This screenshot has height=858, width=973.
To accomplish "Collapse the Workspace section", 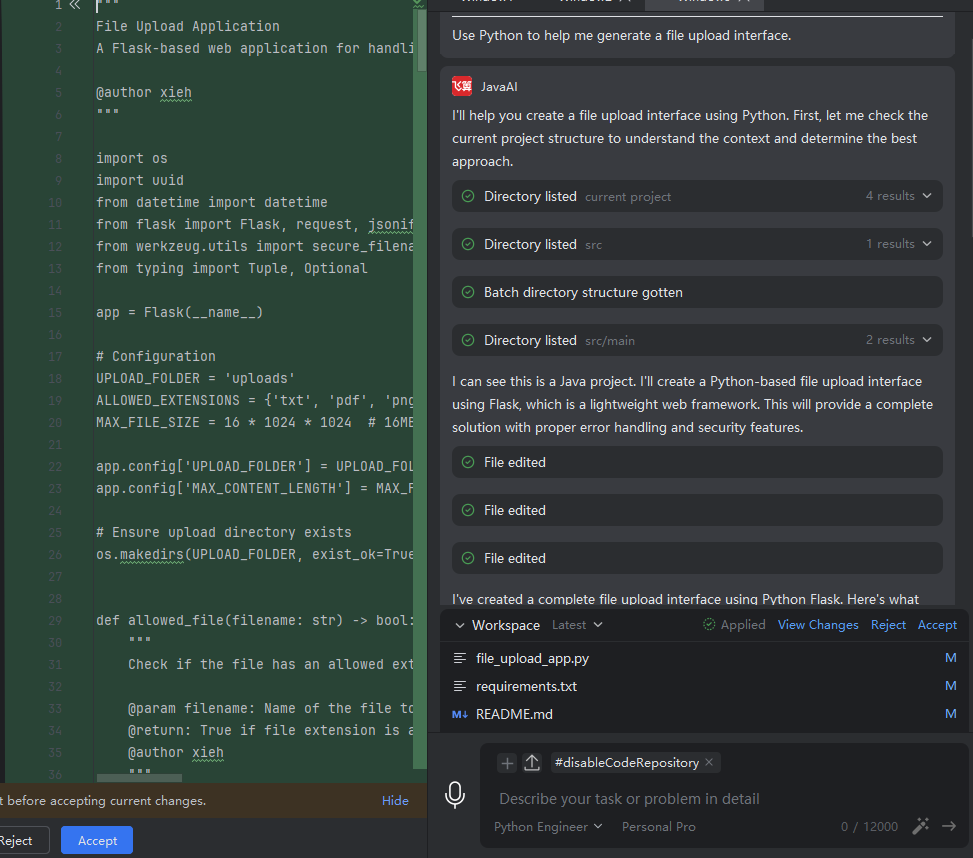I will click(460, 625).
